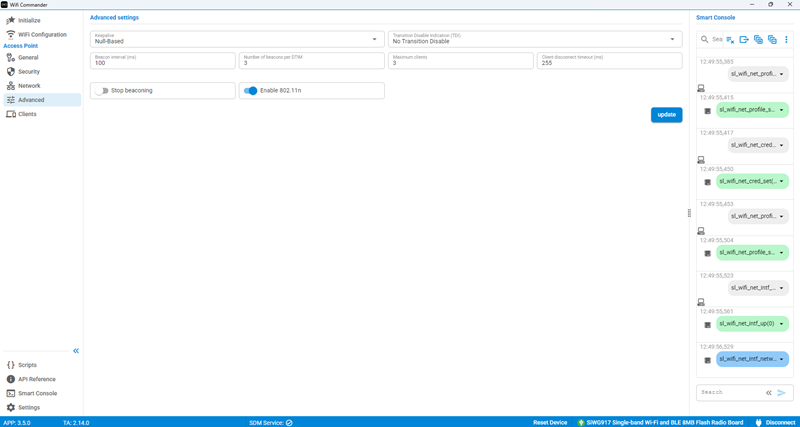Click the timestamp 12:49:55,450
Screen dimensions: 800x427
[717, 169]
